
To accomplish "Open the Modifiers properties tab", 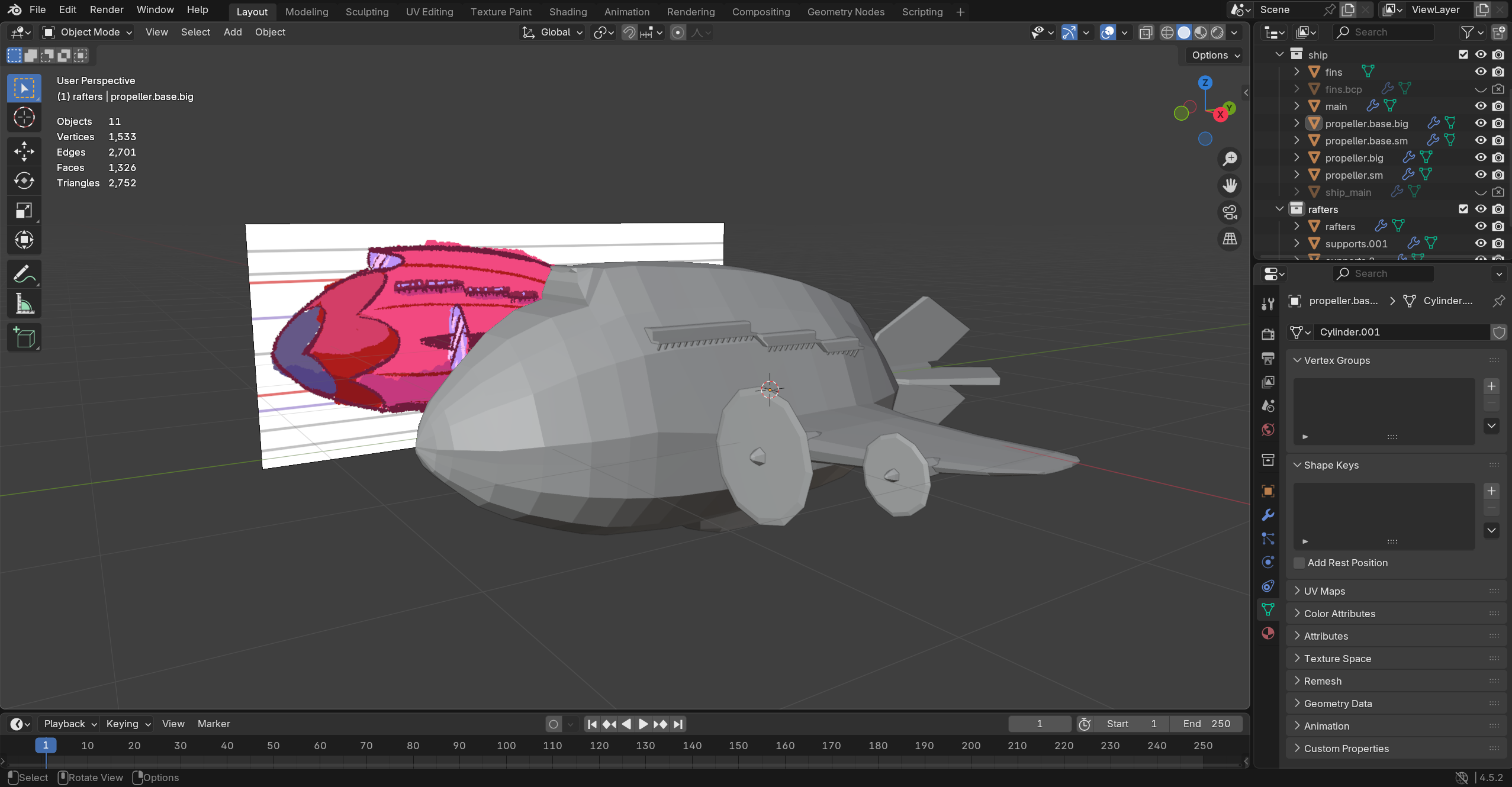I will tap(1267, 515).
